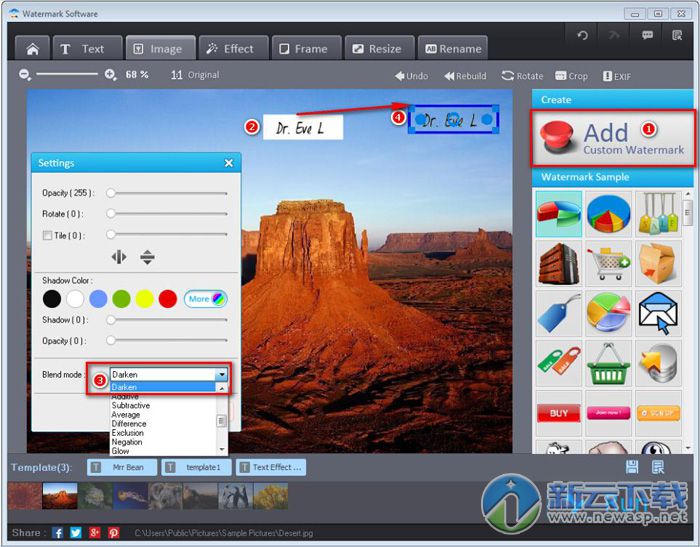The image size is (700, 547).
Task: Open the Home tab icon
Action: click(32, 49)
